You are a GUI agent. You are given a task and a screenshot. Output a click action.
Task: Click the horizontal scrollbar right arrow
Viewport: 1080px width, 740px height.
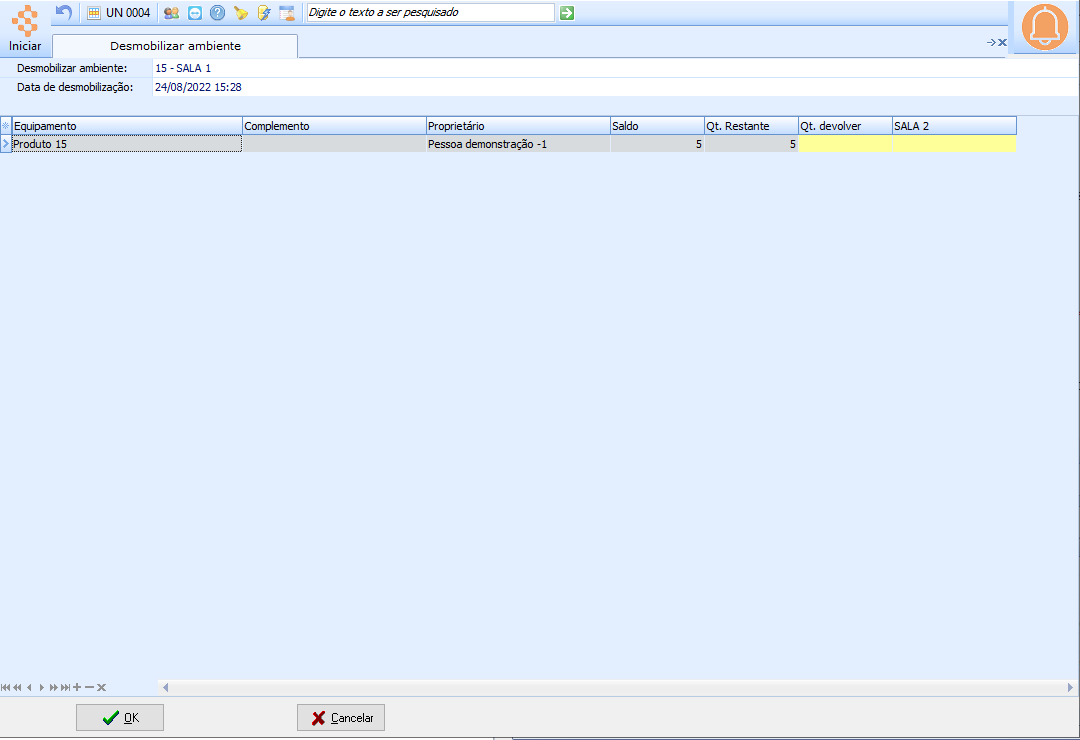[1070, 688]
